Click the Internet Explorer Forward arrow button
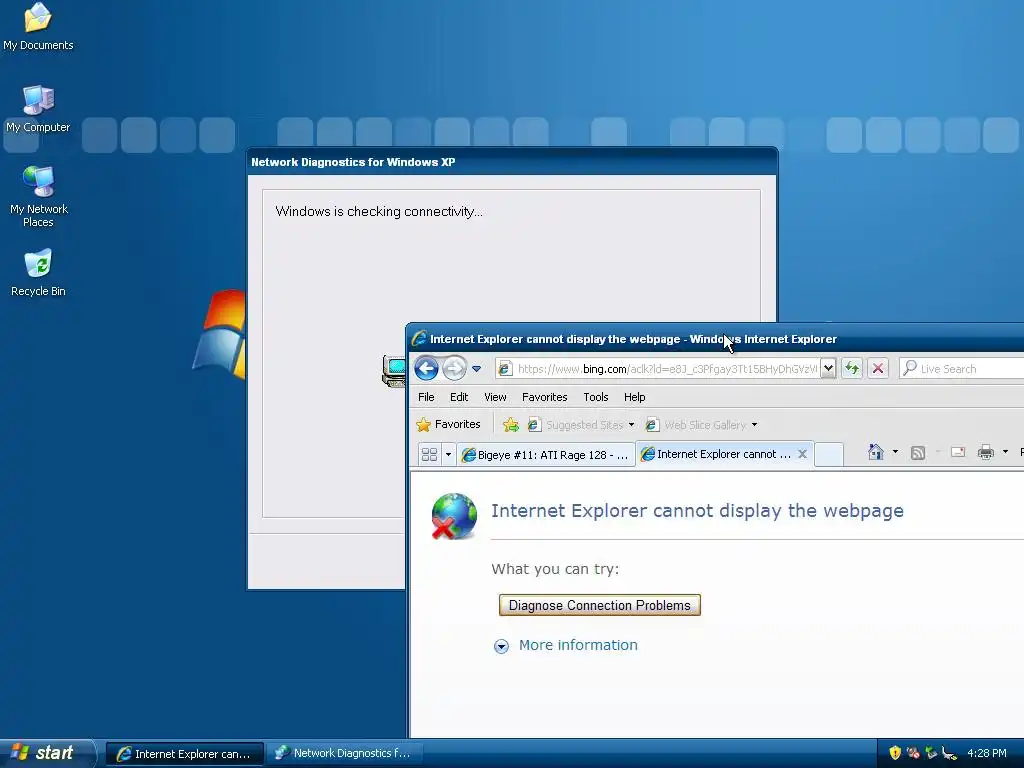The width and height of the screenshot is (1024, 768). [454, 368]
